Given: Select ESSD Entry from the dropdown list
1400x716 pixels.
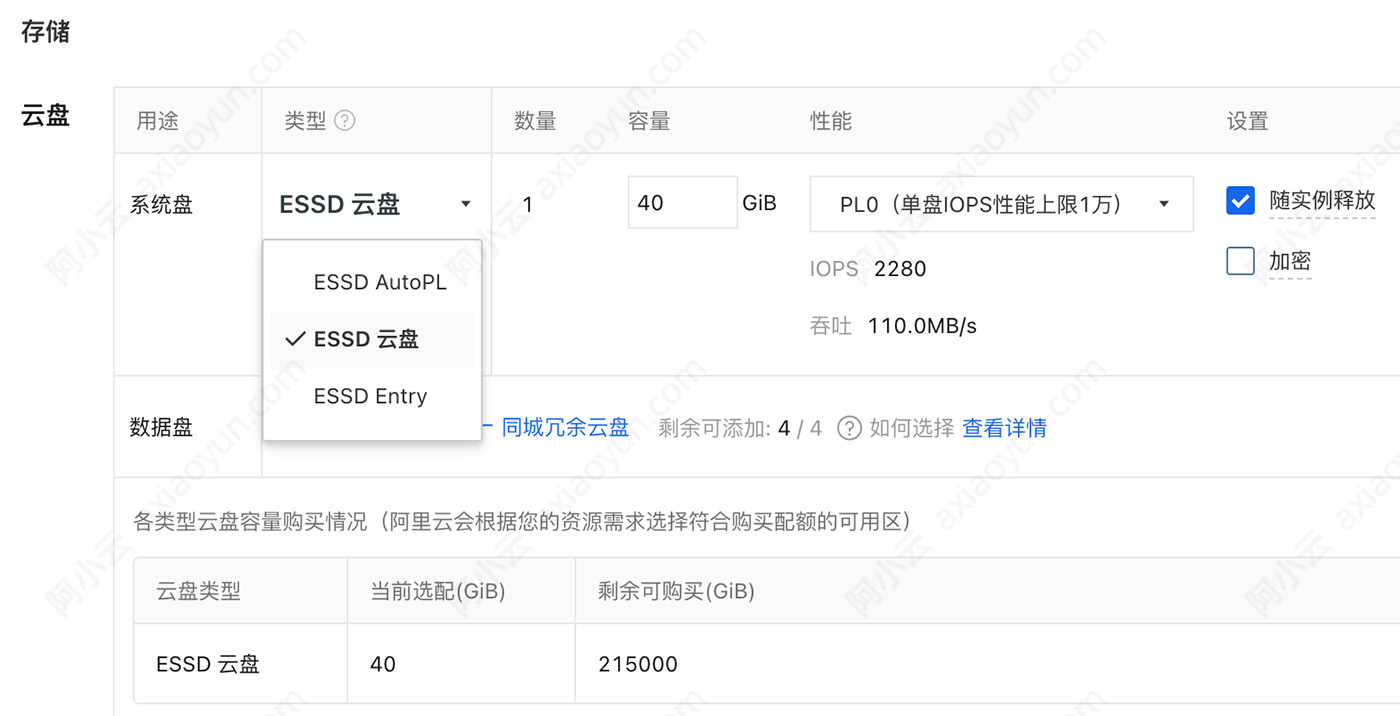Looking at the screenshot, I should (x=371, y=396).
